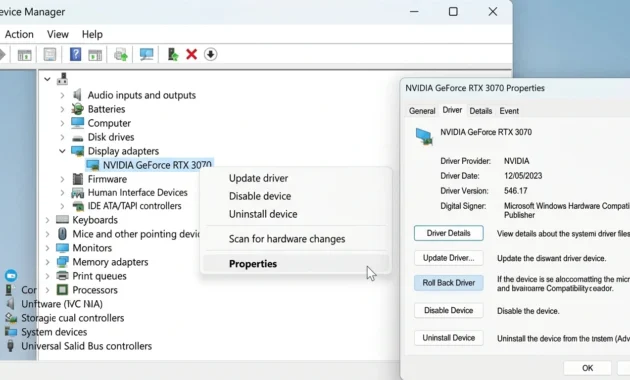Click the Batteries category icon
630x380 pixels.
[77, 109]
